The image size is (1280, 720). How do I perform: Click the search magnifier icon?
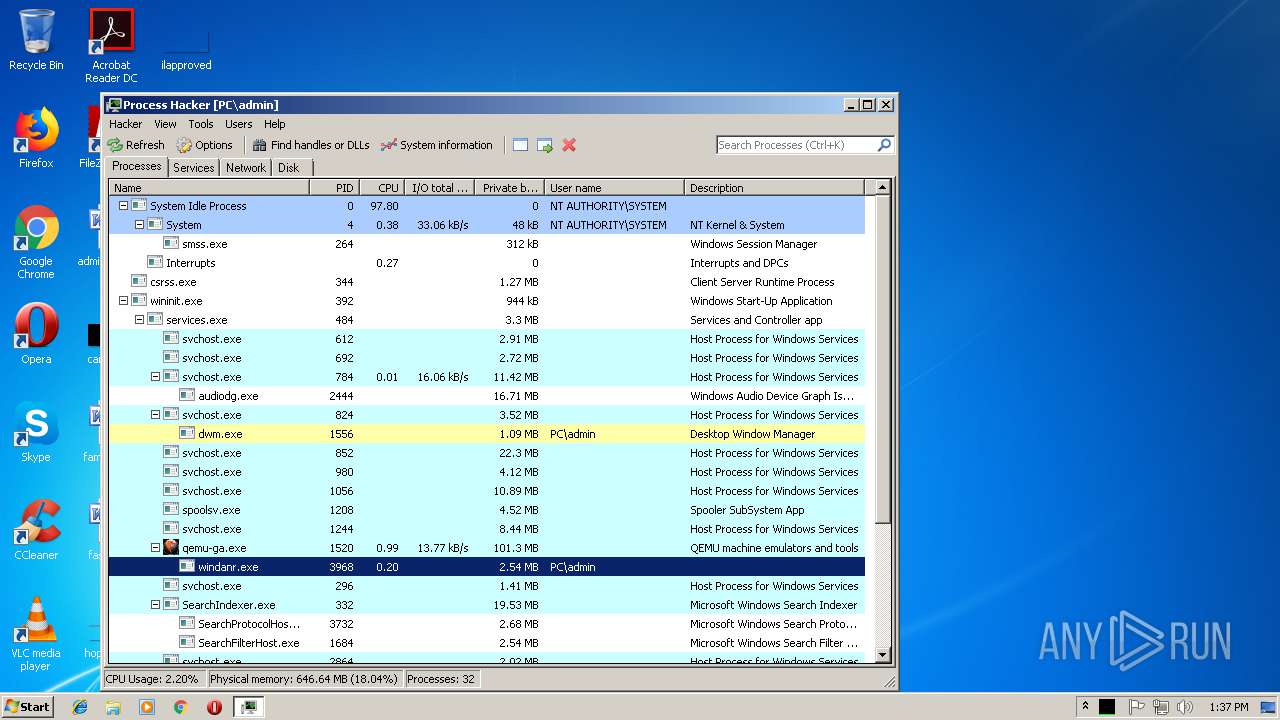[x=884, y=145]
